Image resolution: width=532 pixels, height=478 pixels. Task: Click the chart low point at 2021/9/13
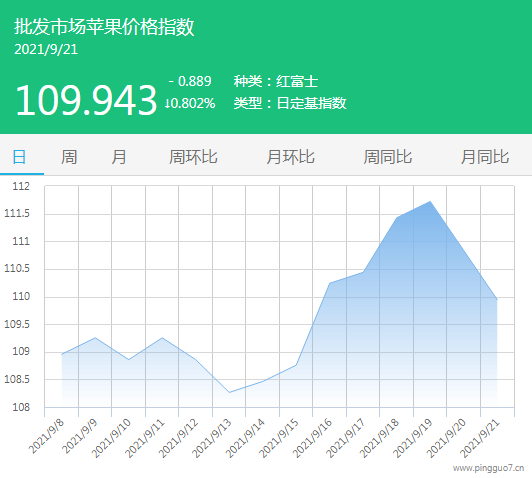[x=229, y=393]
